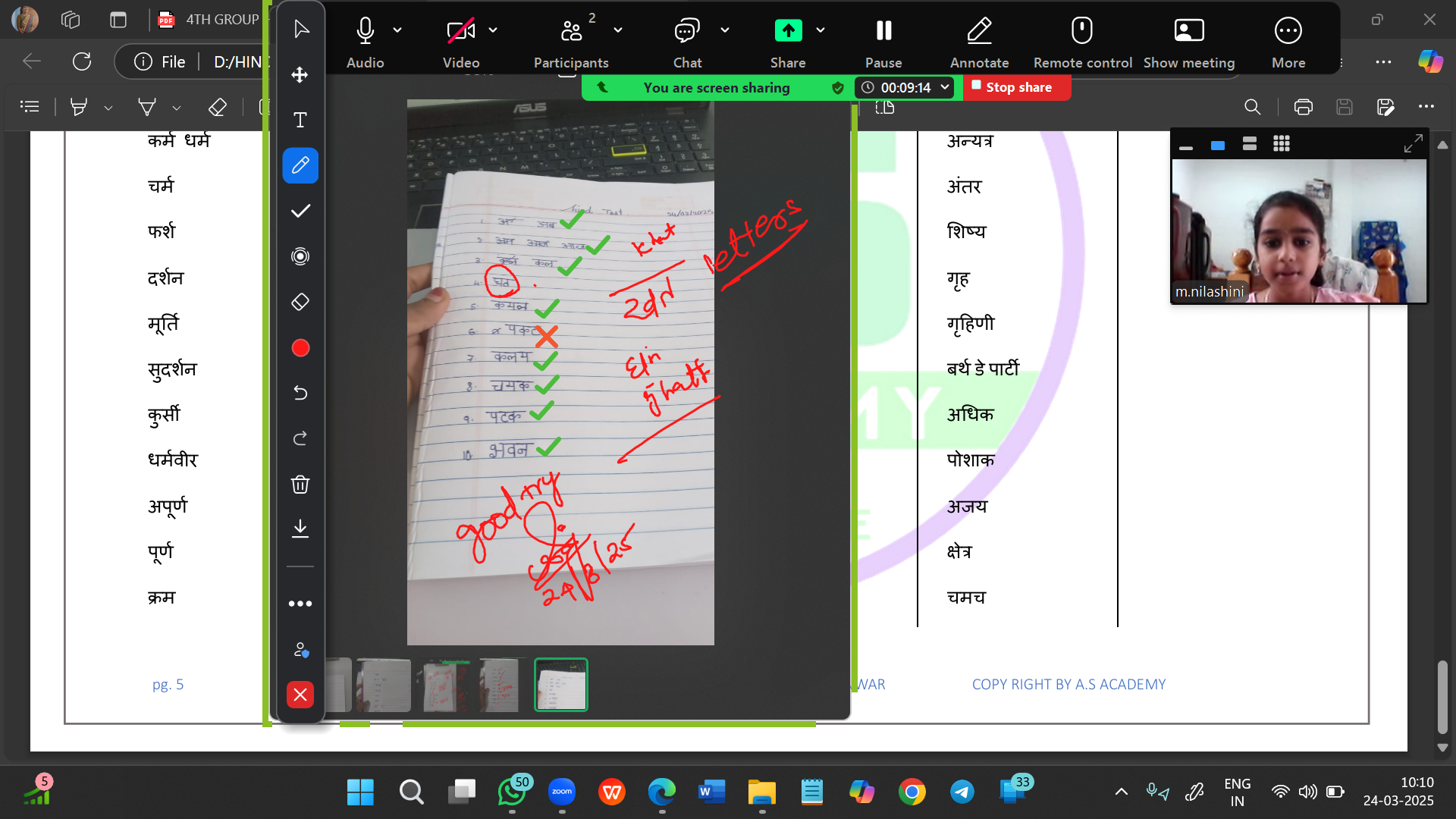Image resolution: width=1456 pixels, height=819 pixels.
Task: Expand the Share options chevron
Action: 821,30
